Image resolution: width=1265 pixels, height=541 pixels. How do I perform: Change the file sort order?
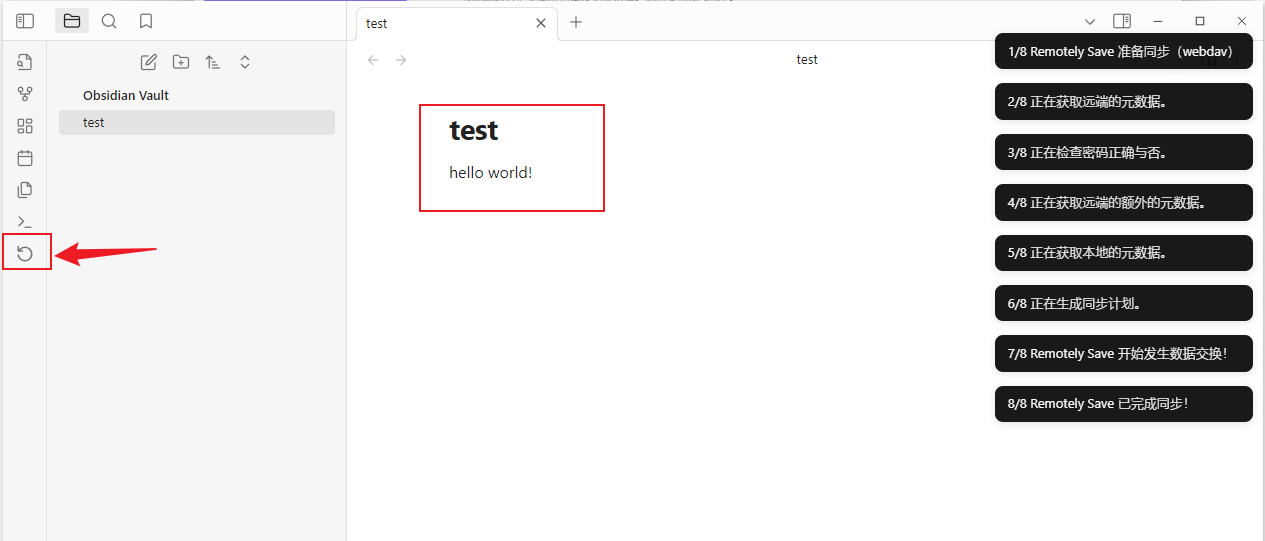[213, 62]
